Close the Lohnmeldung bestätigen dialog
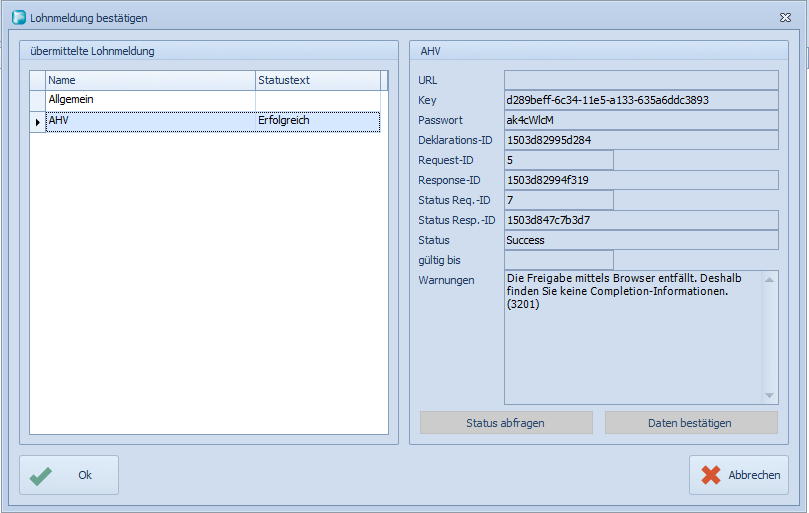809x513 pixels. point(785,17)
